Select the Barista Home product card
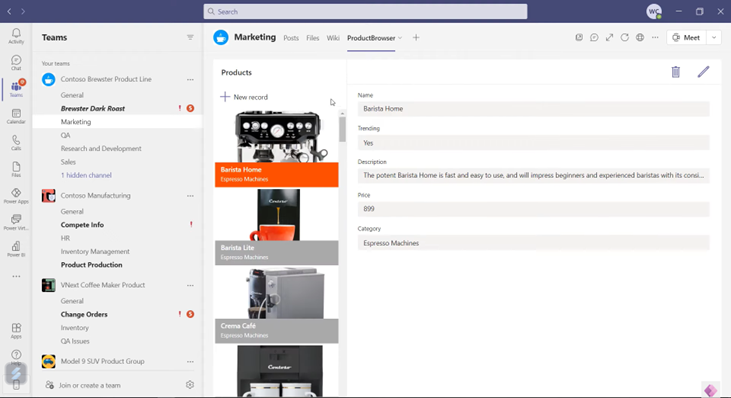Image resolution: width=731 pixels, height=398 pixels. click(x=276, y=149)
